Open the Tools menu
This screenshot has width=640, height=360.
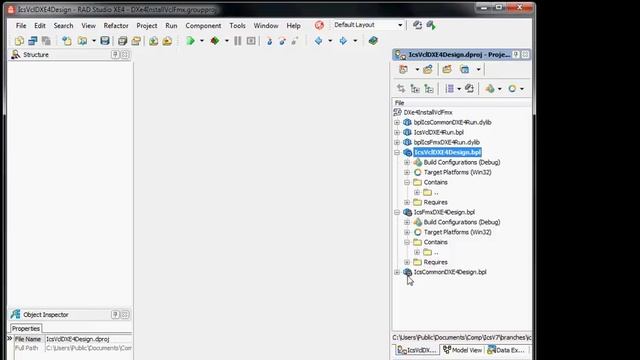point(237,25)
